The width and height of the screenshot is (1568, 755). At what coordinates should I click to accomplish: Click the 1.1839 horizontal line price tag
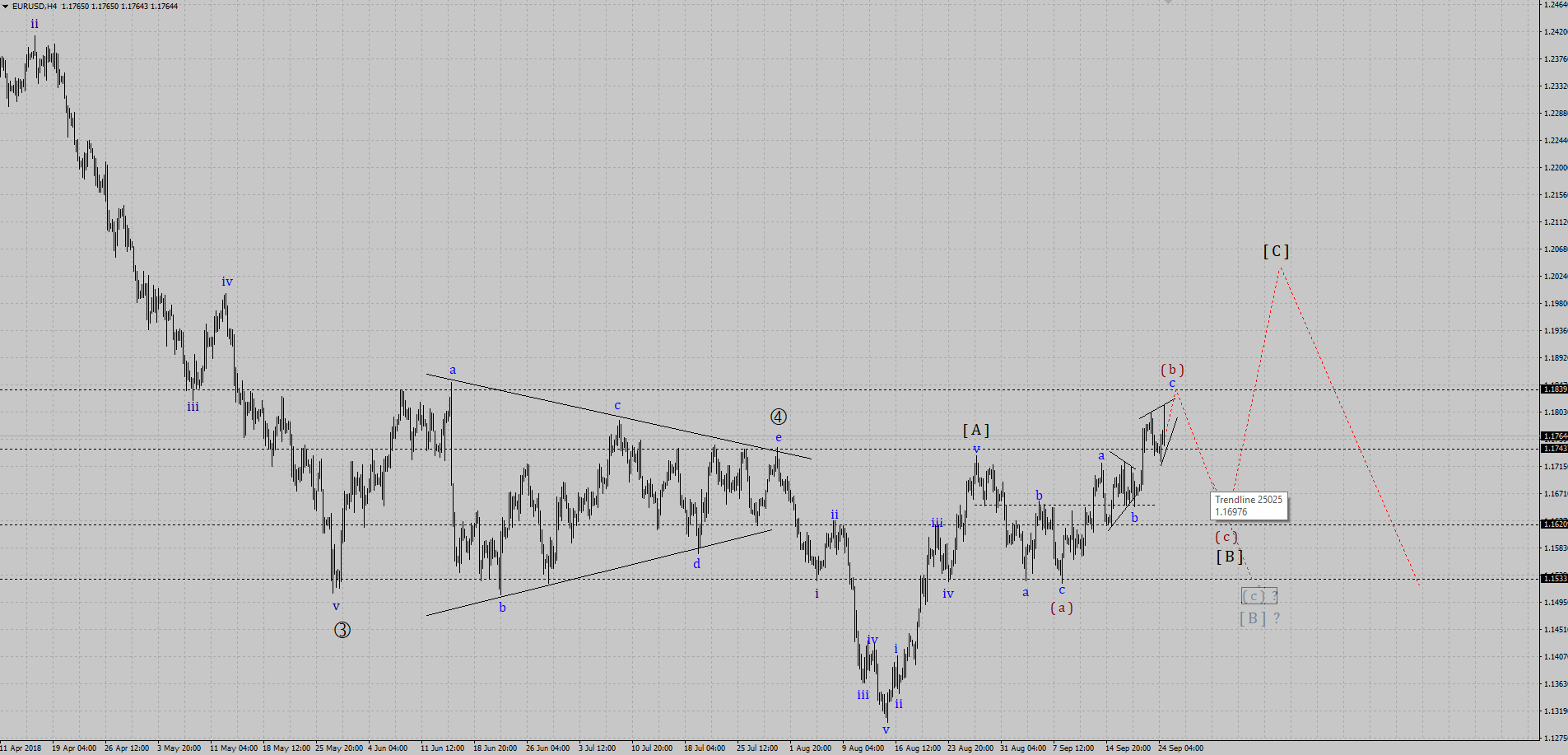(1554, 389)
